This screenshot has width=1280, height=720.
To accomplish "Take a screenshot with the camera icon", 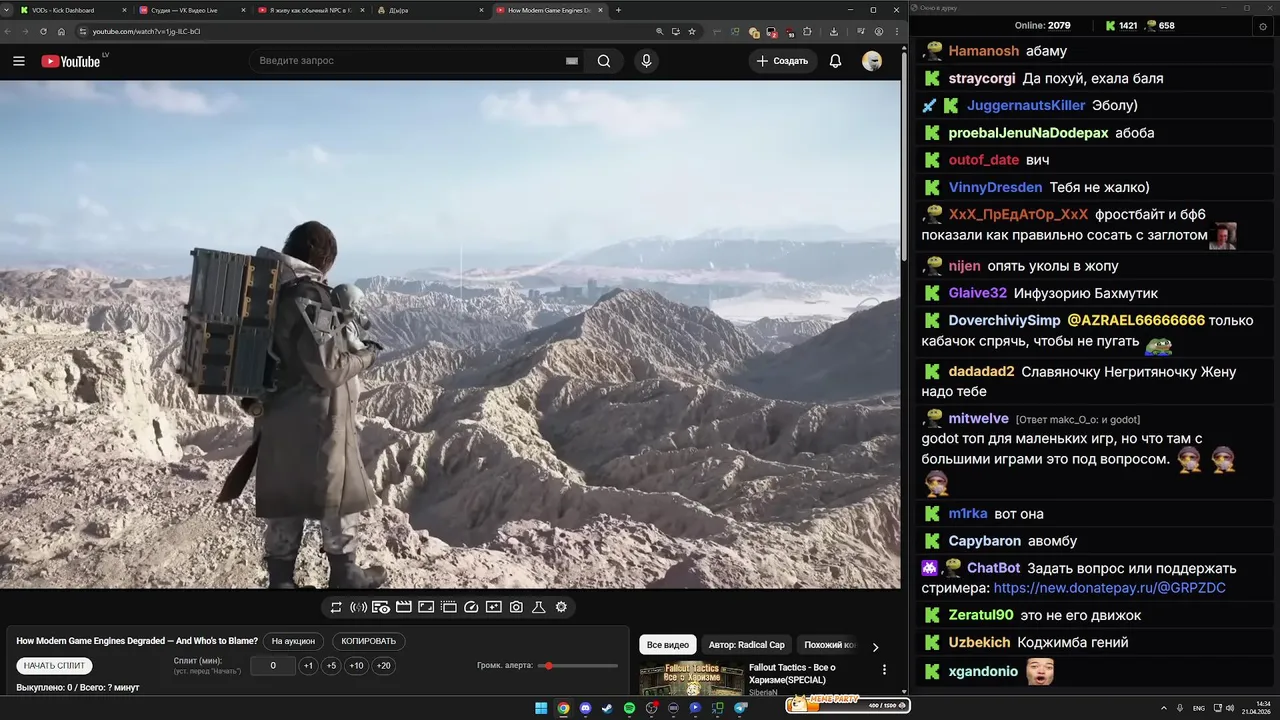I will tap(516, 607).
